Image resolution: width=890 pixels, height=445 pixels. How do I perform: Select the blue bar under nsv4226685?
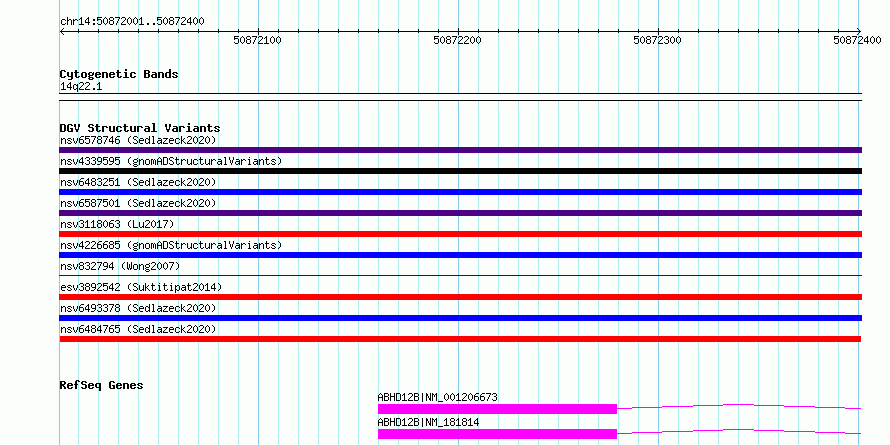[x=460, y=255]
